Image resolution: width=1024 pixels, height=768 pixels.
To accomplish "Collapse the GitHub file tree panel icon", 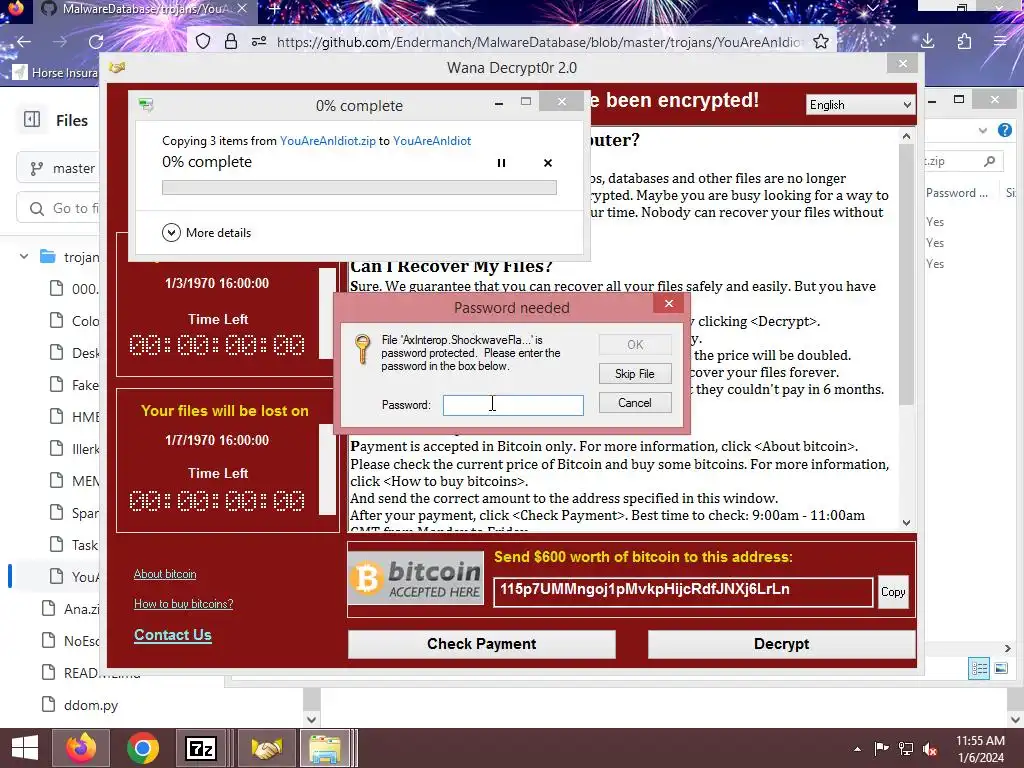I will click(x=32, y=120).
